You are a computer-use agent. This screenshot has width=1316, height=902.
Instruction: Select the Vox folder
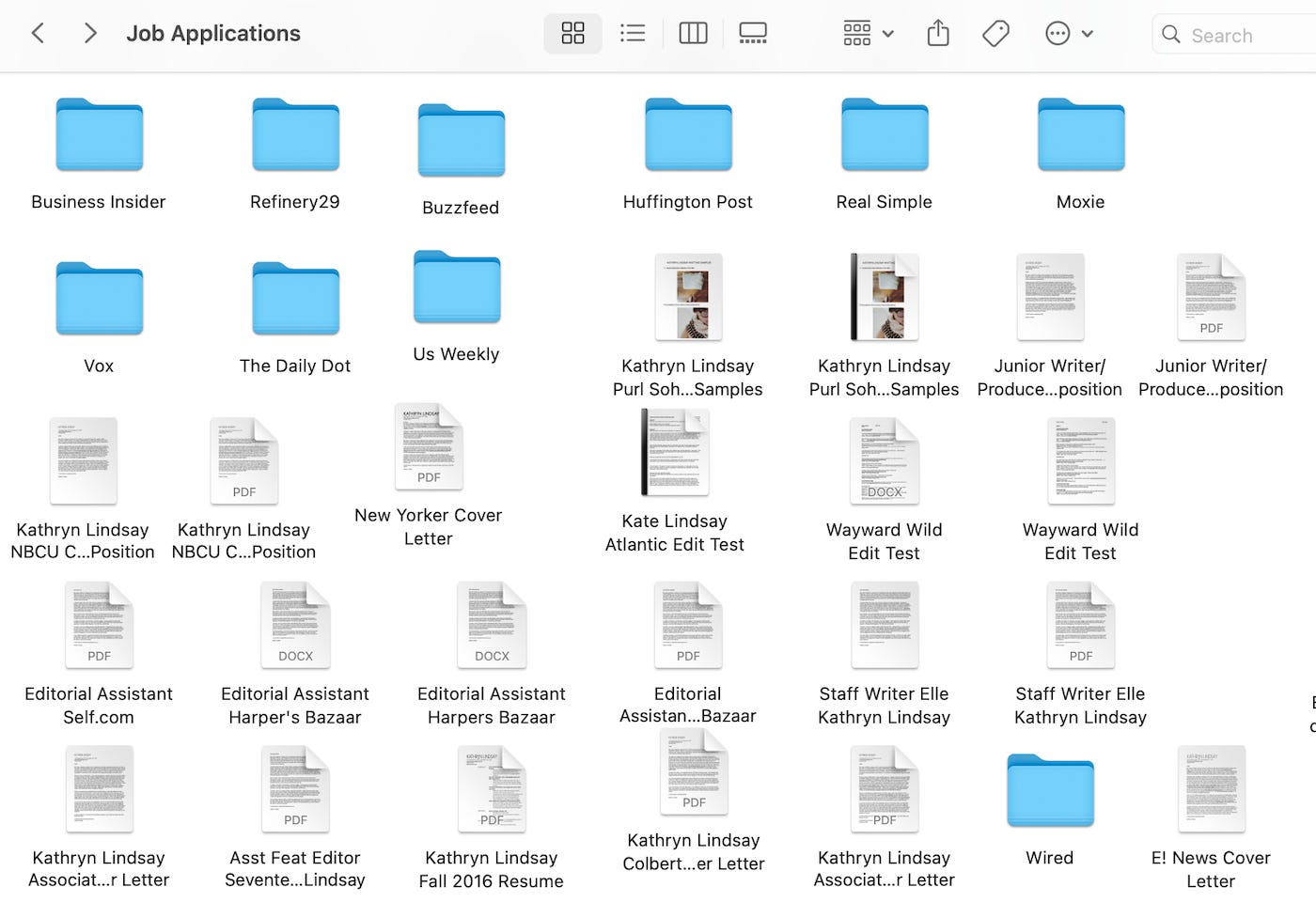(x=99, y=299)
